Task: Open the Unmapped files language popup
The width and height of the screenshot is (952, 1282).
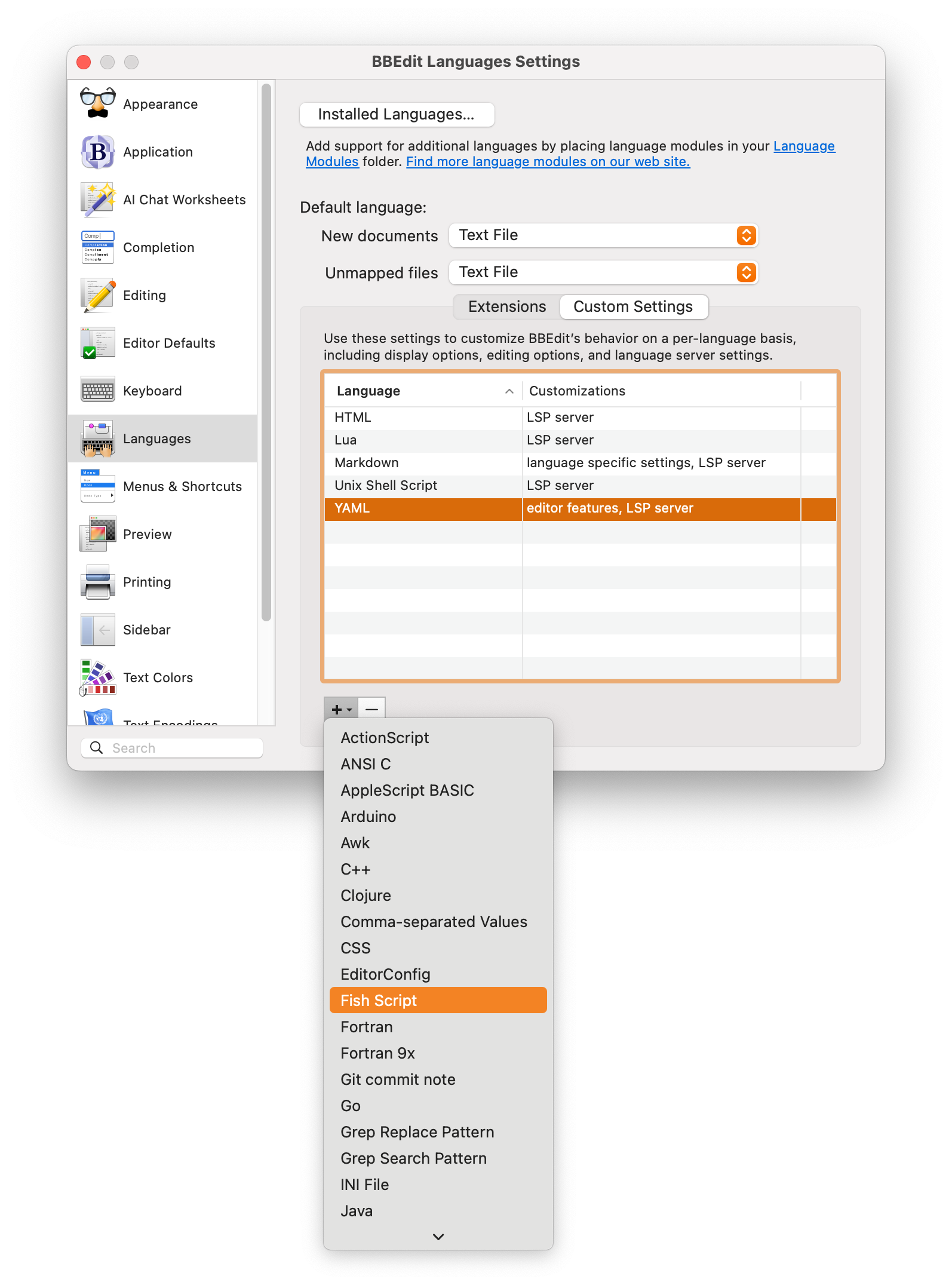Action: [603, 272]
